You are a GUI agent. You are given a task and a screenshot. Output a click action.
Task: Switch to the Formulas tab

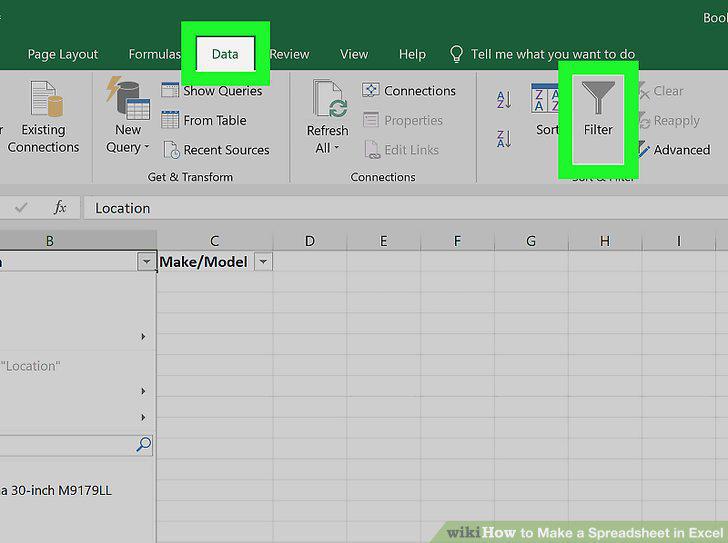(x=155, y=54)
